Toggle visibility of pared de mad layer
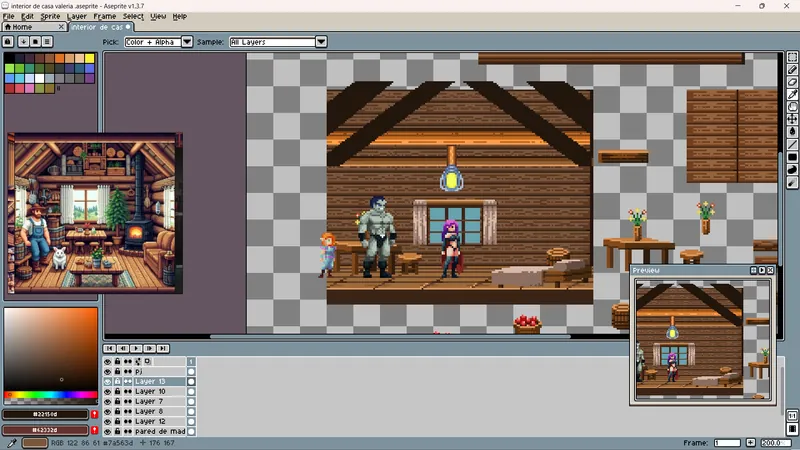This screenshot has height=450, width=800. (x=108, y=431)
